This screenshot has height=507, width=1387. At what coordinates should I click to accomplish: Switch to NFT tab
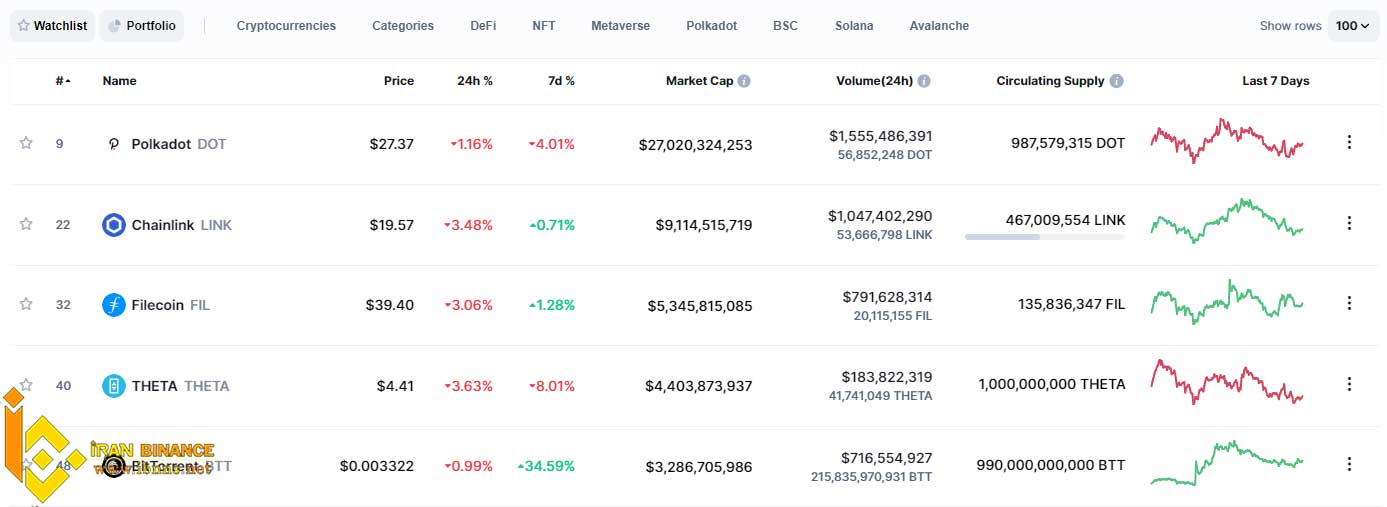click(544, 26)
